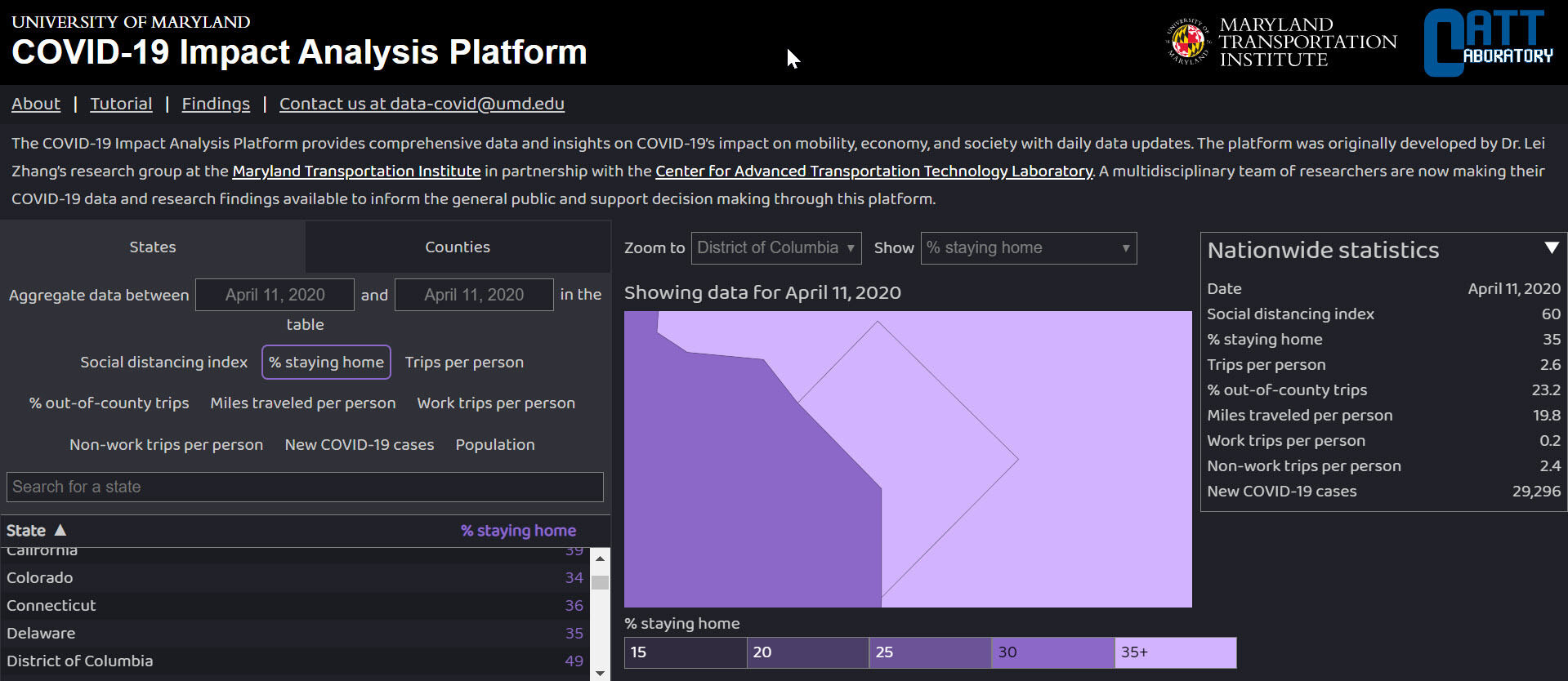Switch to the States tab
Screen dimensions: 1568x681
pos(153,247)
